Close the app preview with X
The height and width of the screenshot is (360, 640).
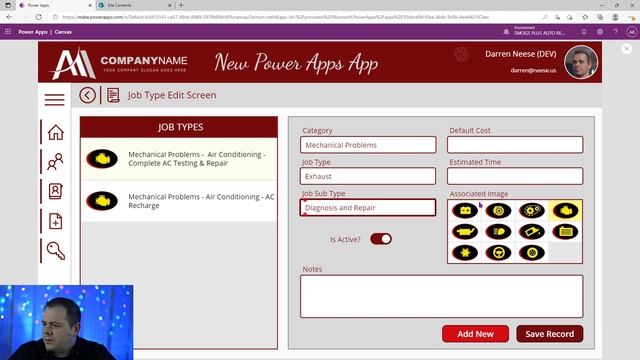click(x=627, y=49)
